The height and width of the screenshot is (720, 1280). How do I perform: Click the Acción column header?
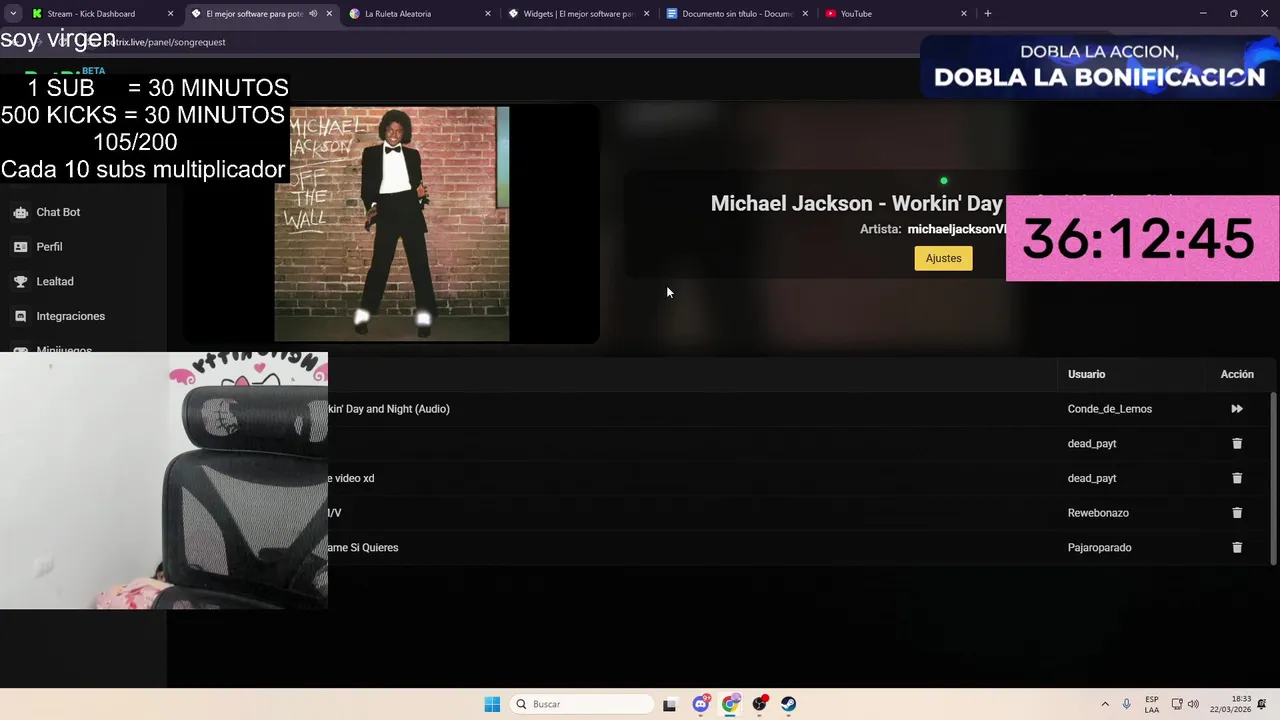coord(1237,374)
